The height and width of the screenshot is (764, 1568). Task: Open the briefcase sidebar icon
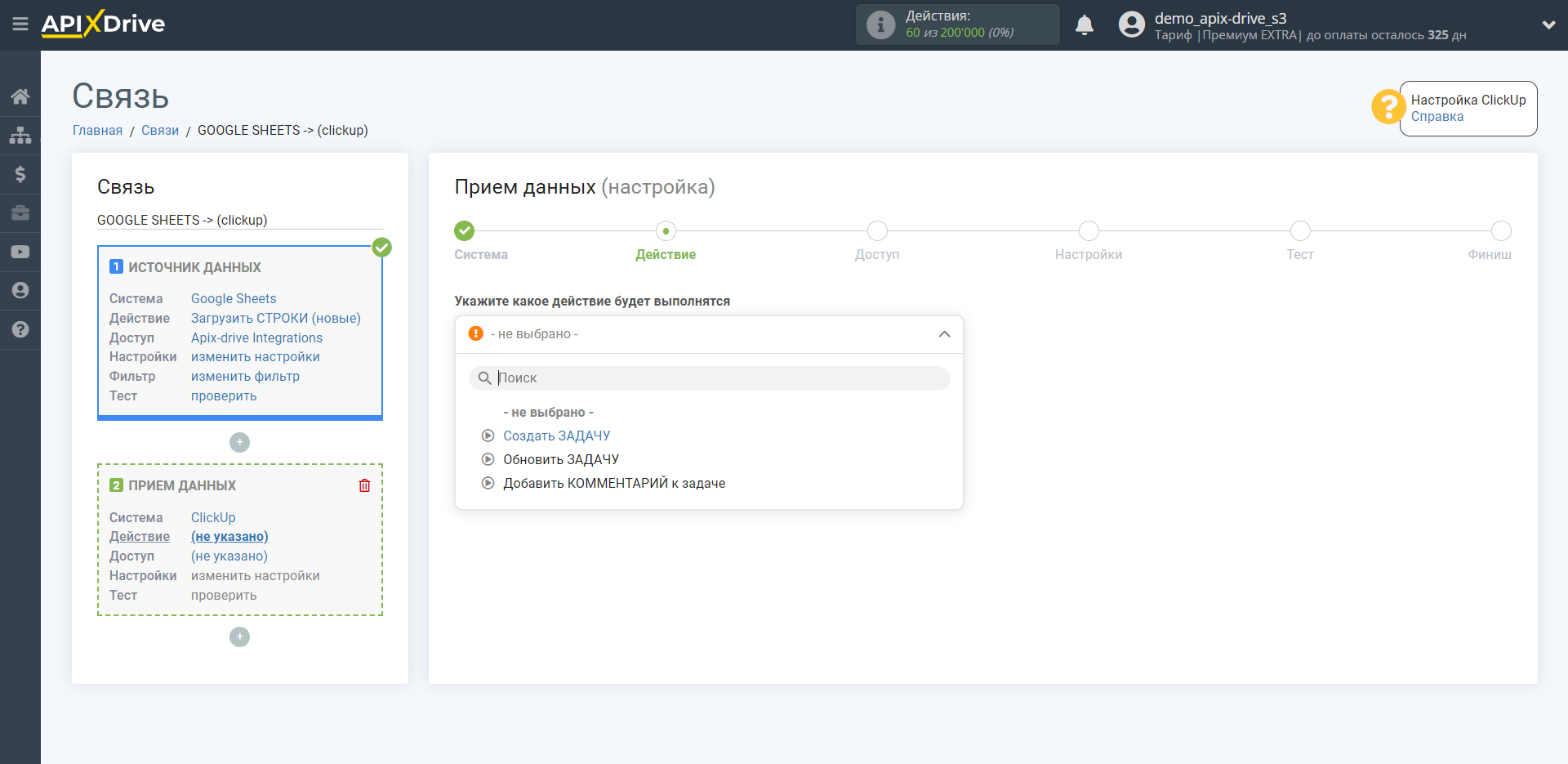click(20, 212)
